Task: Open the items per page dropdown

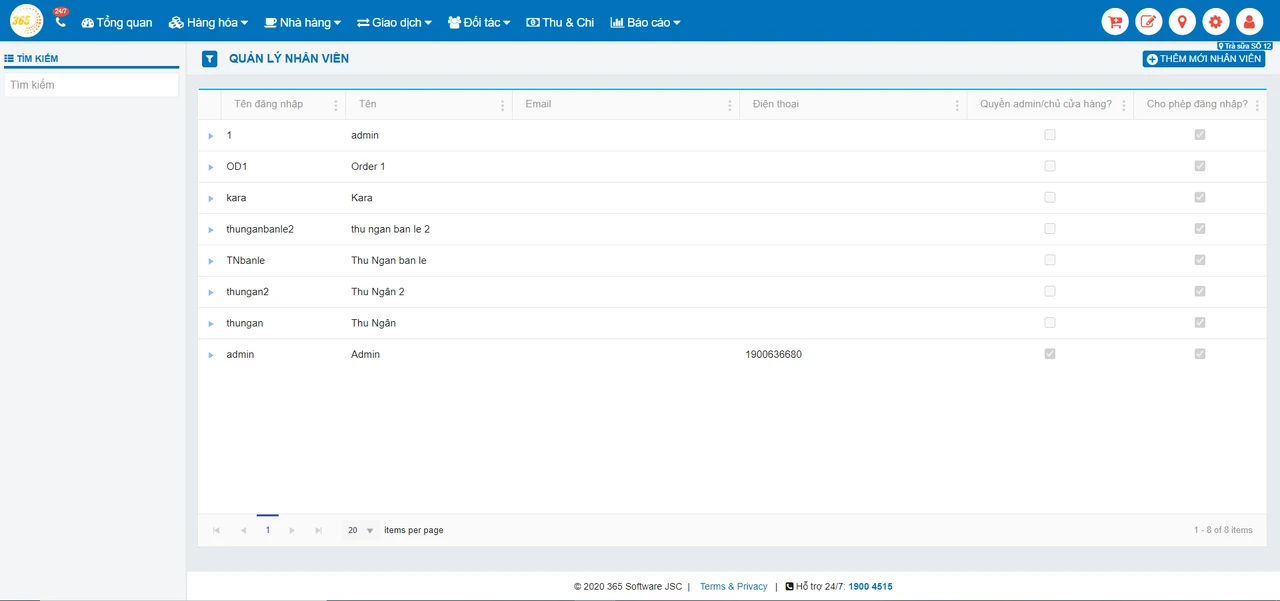Action: (360, 530)
